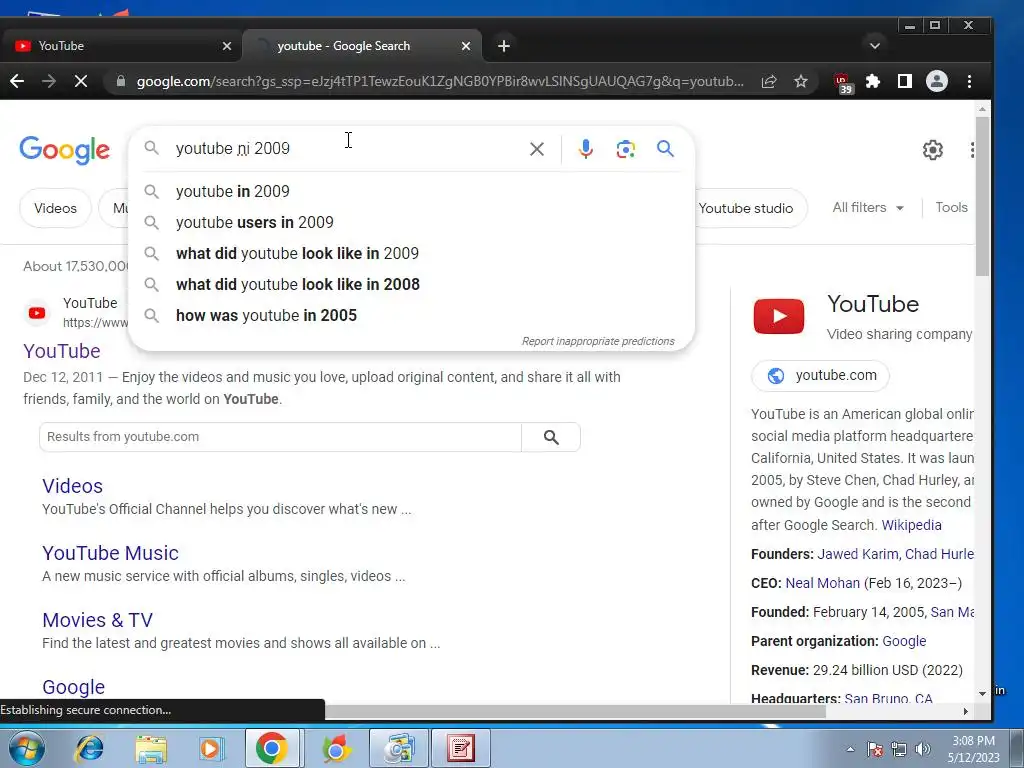Click the blue magnifier search button
The width and height of the screenshot is (1024, 768).
(665, 149)
